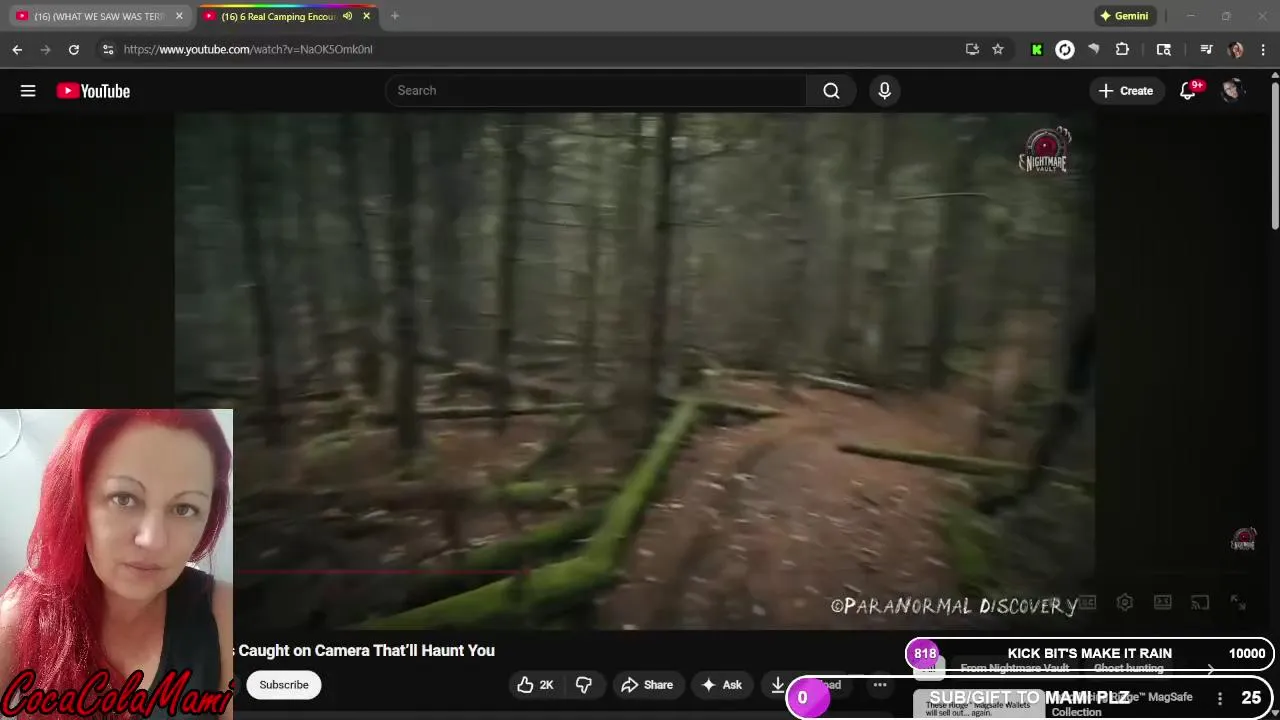Share the video

tap(647, 685)
